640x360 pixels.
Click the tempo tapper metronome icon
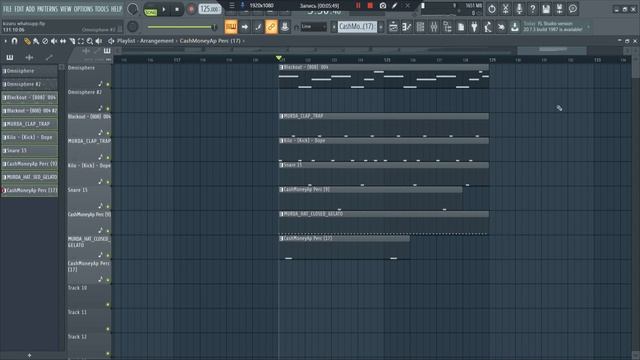[487, 27]
